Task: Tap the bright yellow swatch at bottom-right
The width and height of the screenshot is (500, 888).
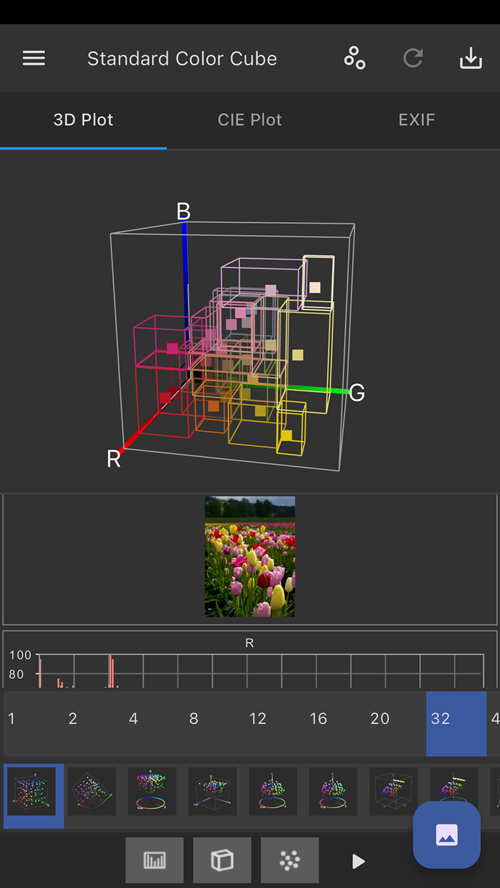Action: click(287, 436)
